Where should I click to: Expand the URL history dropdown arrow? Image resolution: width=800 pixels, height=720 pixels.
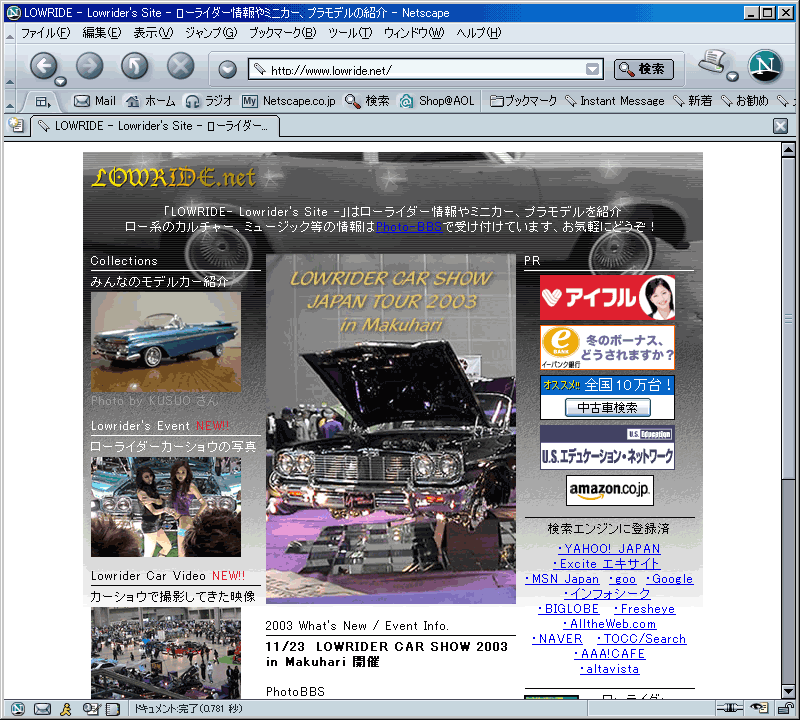point(592,69)
